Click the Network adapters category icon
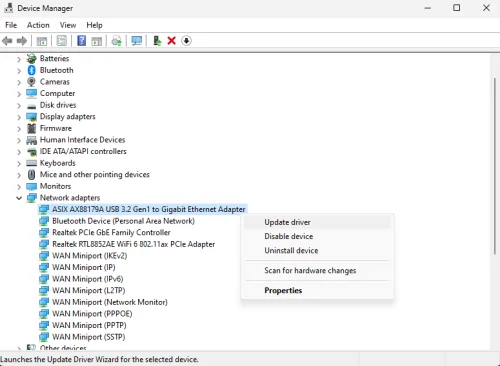 (31, 198)
